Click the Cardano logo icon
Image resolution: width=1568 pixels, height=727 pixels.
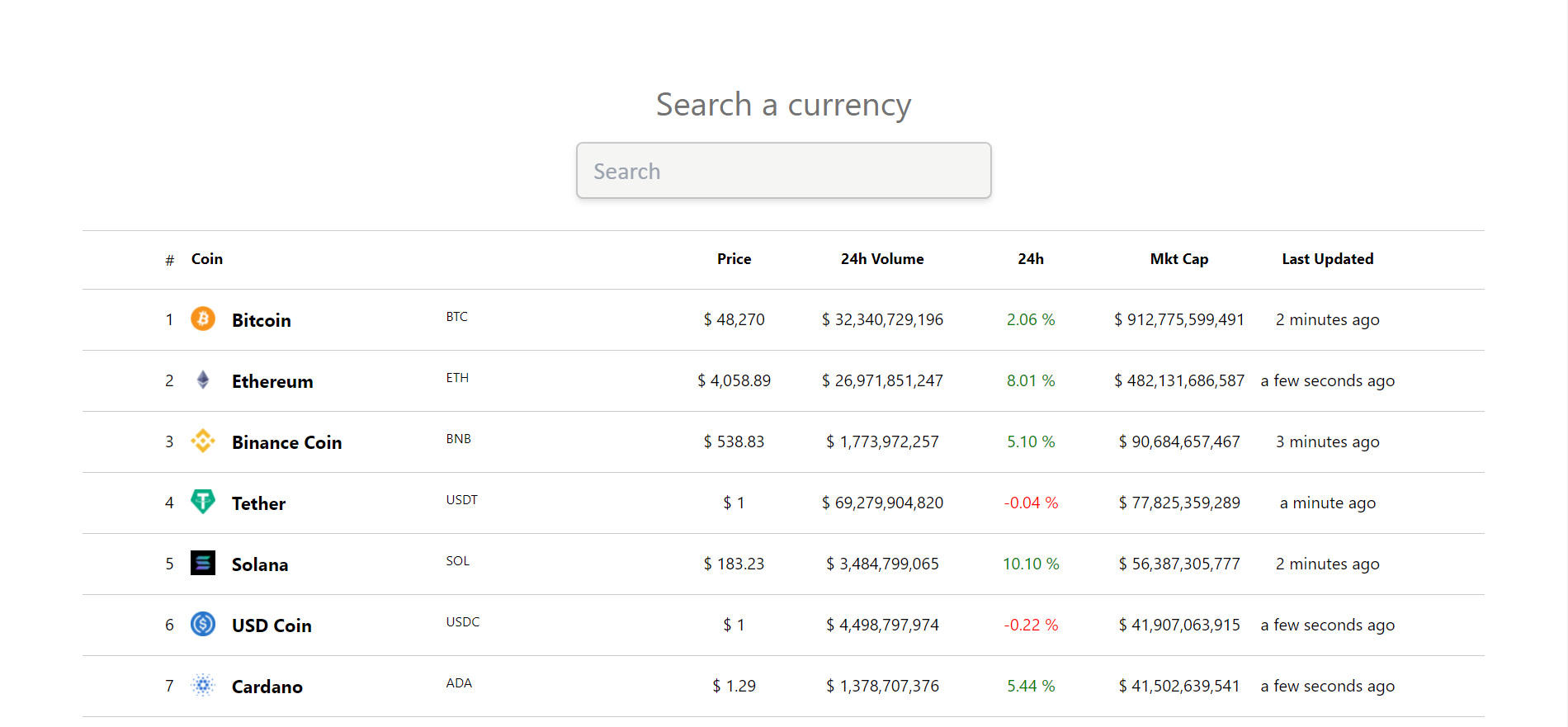[x=203, y=685]
